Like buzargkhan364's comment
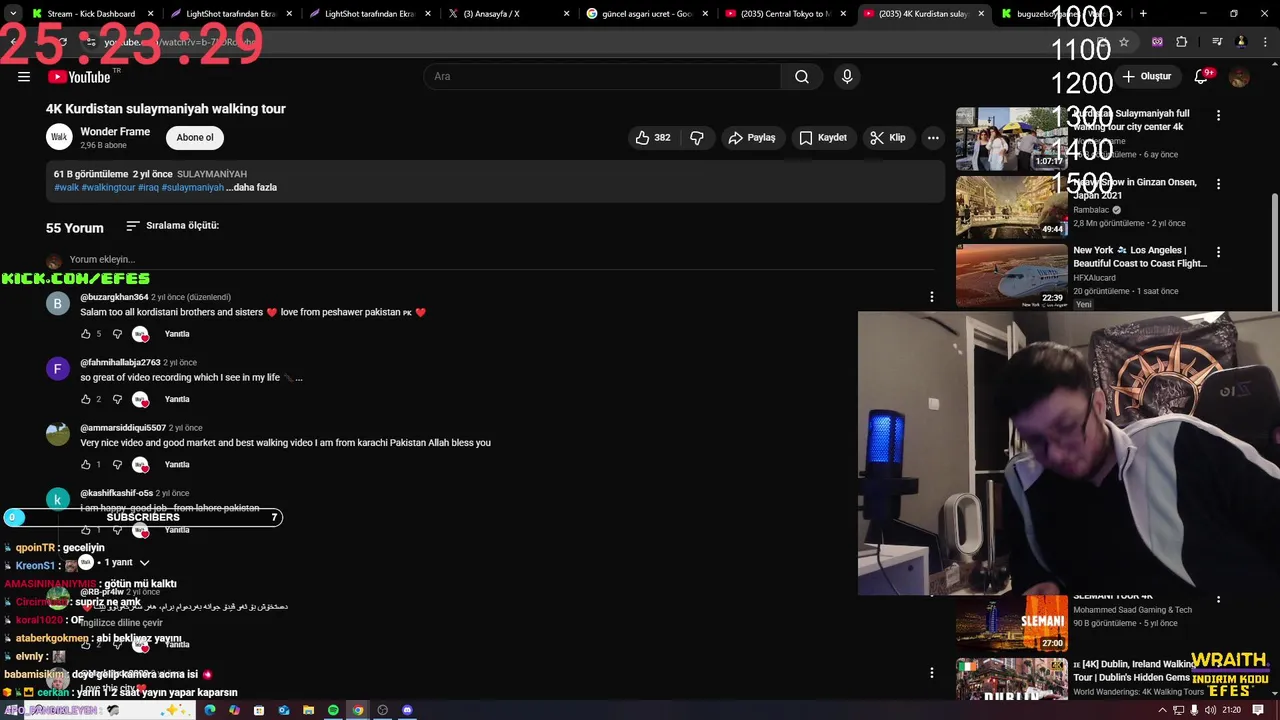 (x=86, y=334)
